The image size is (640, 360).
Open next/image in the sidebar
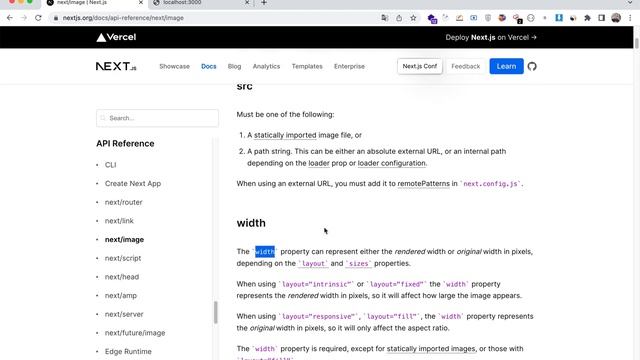(124, 240)
